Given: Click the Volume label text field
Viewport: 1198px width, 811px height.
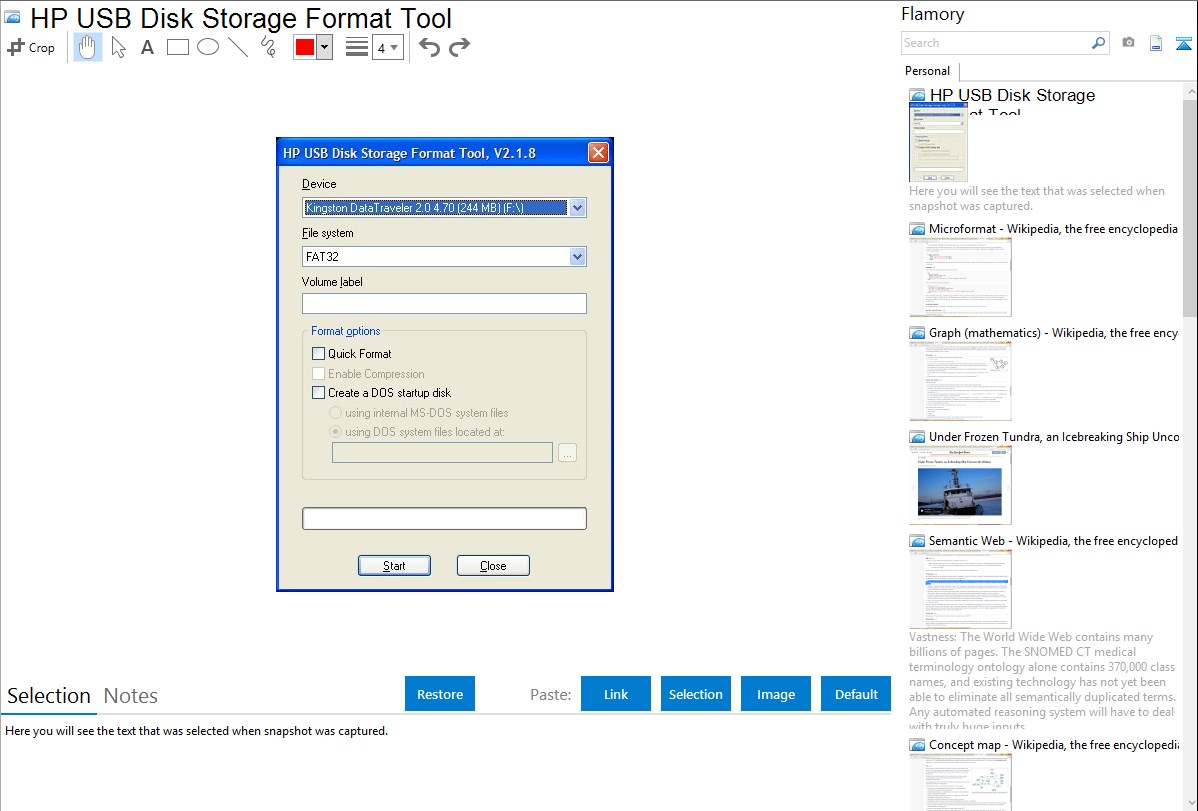Looking at the screenshot, I should pos(444,304).
